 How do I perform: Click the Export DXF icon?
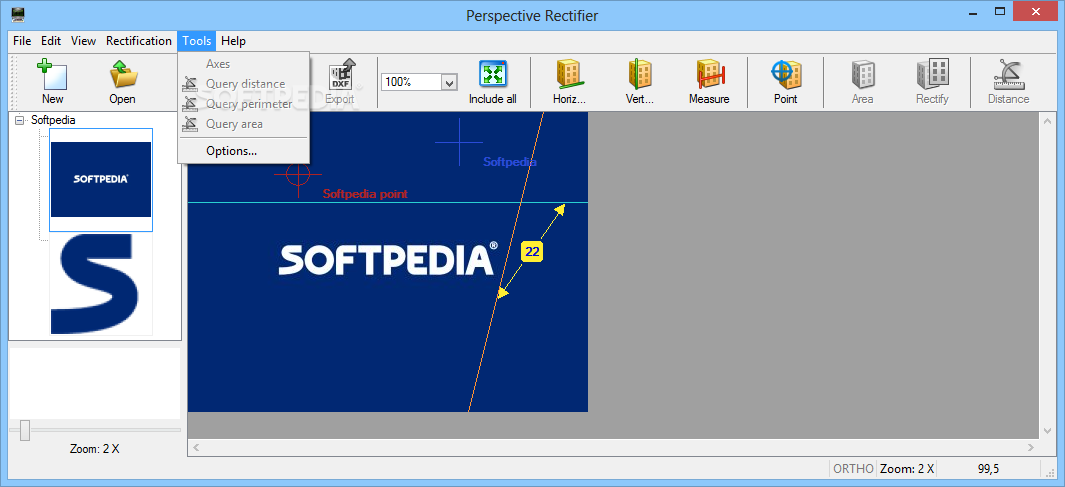(x=342, y=74)
